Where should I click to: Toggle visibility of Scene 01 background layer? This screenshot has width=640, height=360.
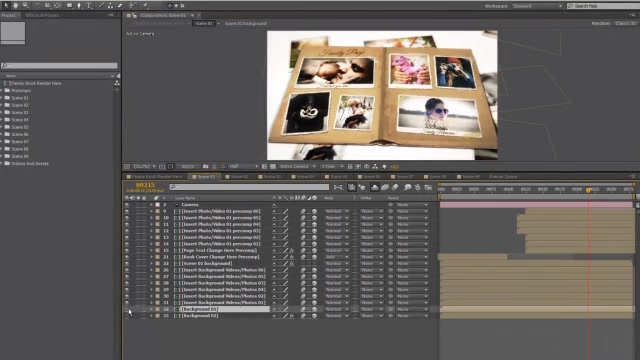(127, 263)
